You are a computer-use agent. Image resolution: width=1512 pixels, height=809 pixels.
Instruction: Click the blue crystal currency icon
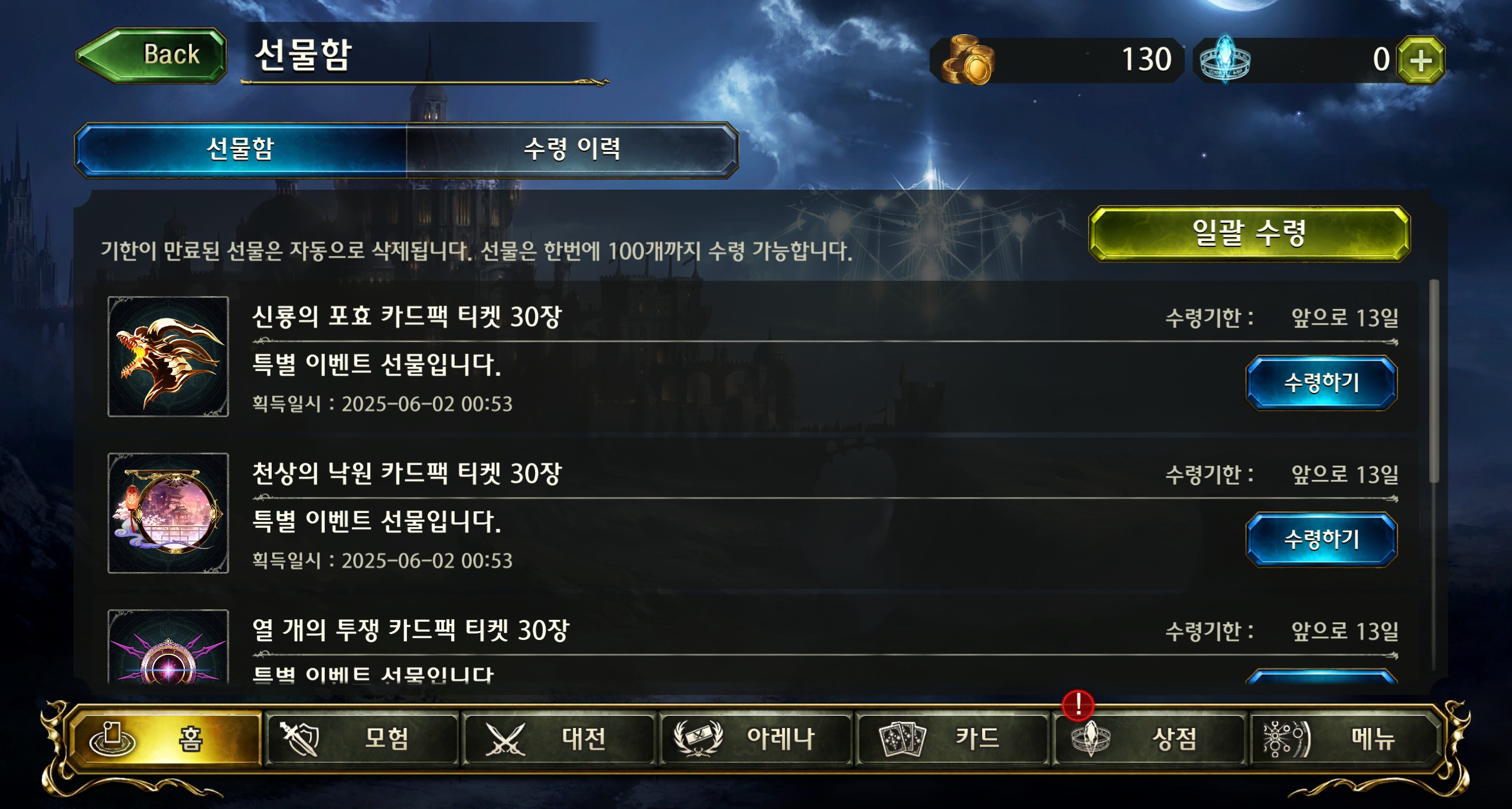coord(1225,60)
